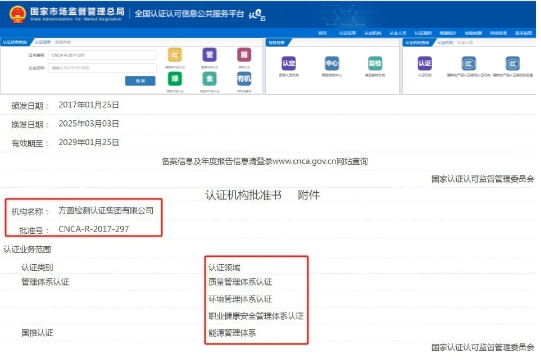The image size is (541, 361).
Task: Select the 检验检测 panel tab
Action: click(277, 42)
